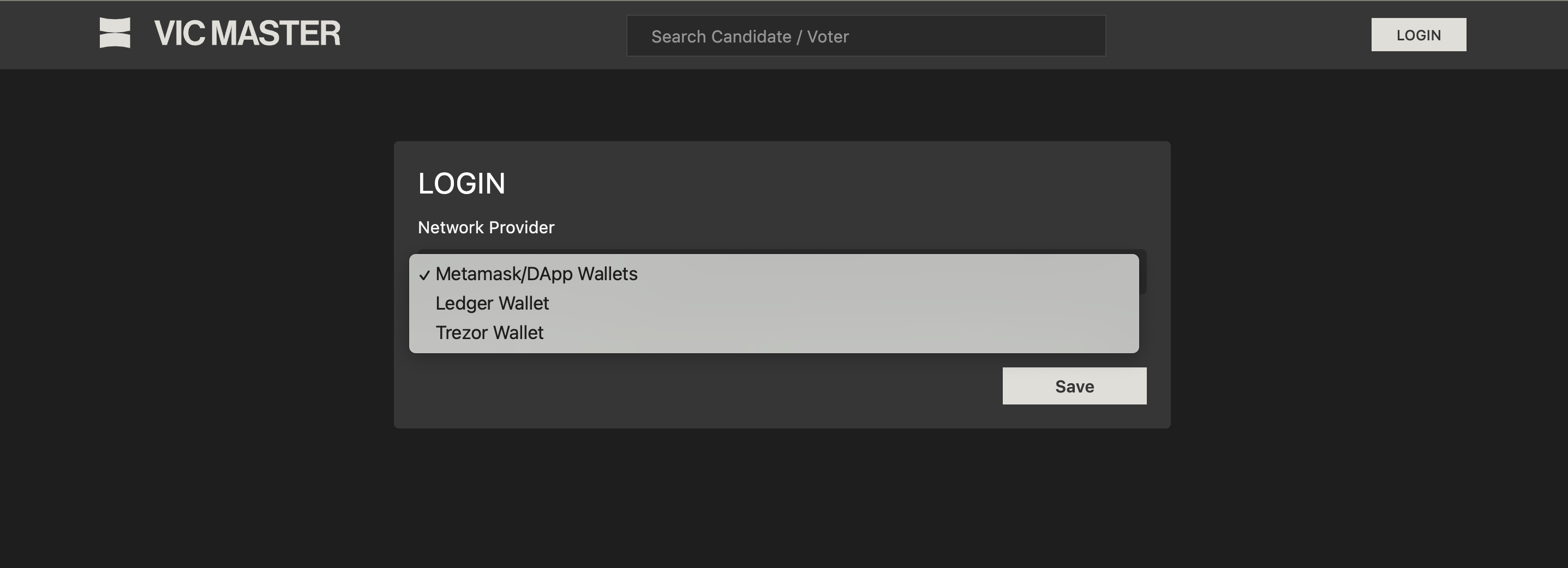Click the VIC MASTER logo icon

pos(115,33)
